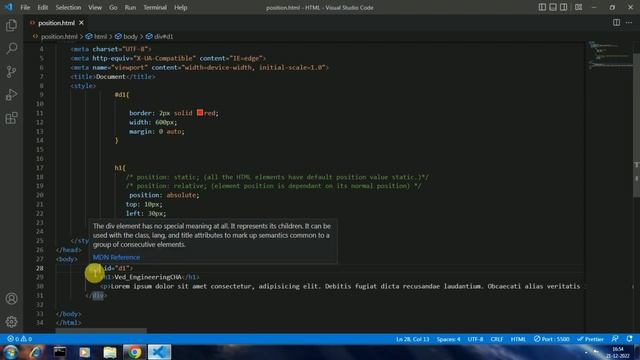
Task: Click the VS Code logo icon in title bar
Action: (8, 7)
